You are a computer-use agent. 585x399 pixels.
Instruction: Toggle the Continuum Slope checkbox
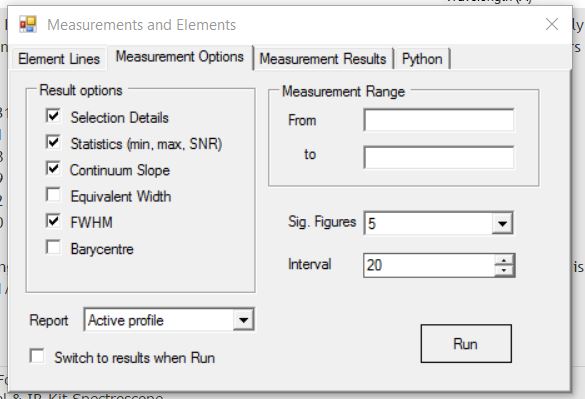pyautogui.click(x=53, y=168)
